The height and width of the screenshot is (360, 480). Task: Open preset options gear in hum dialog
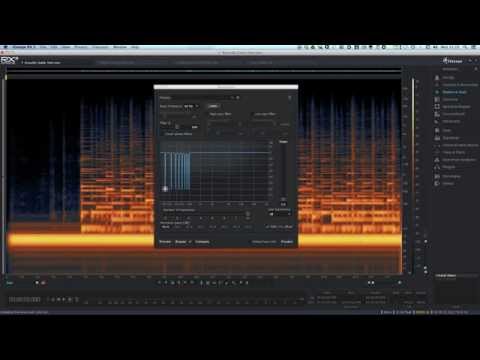pos(238,98)
